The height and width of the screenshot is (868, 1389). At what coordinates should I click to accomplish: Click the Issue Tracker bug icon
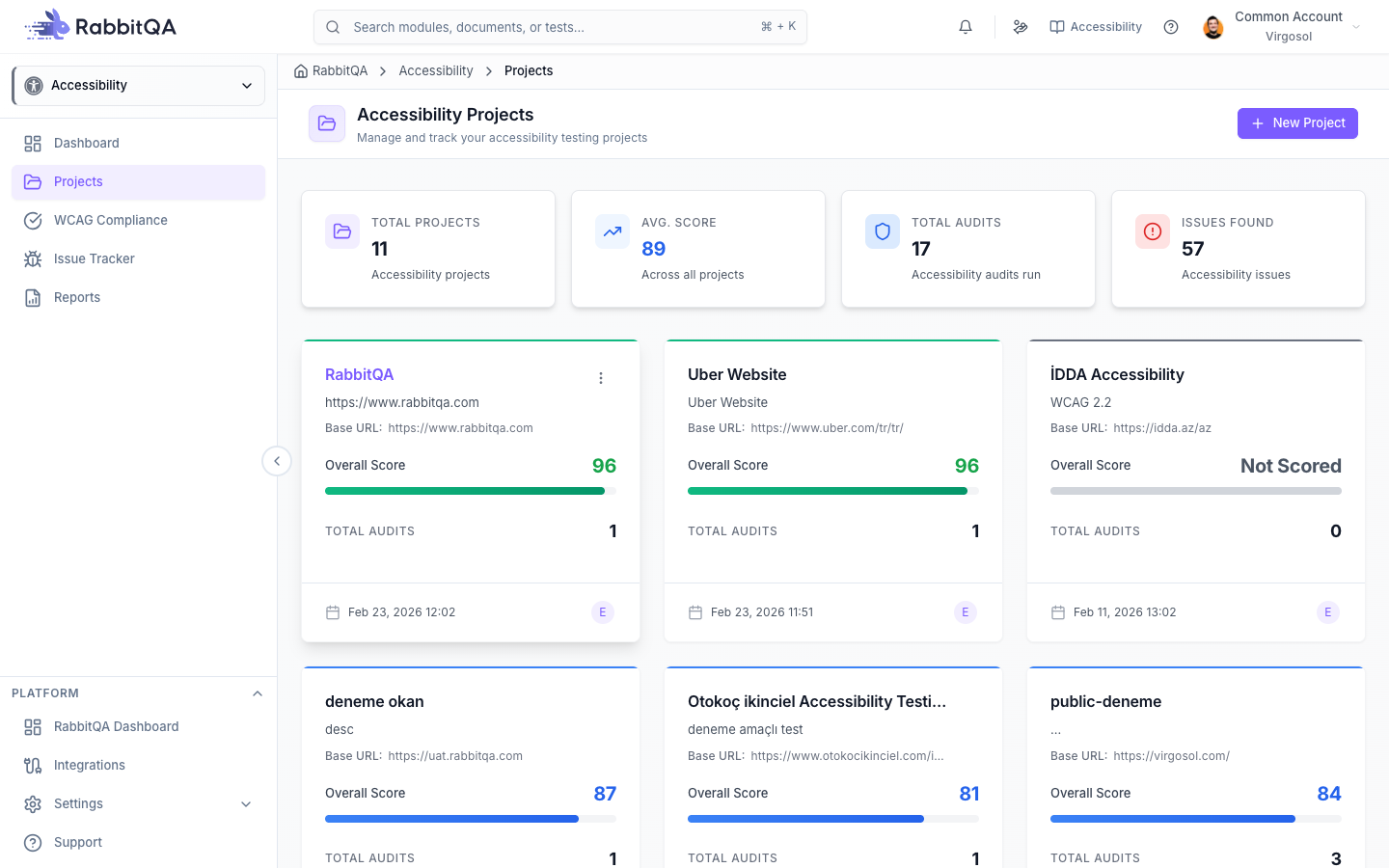point(33,258)
